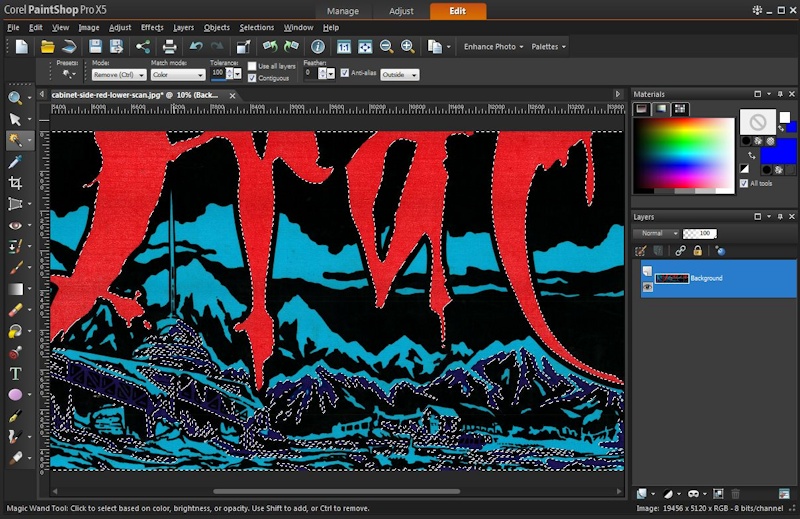This screenshot has height=519, width=800.
Task: Enable the Use all layers checkbox
Action: (252, 66)
